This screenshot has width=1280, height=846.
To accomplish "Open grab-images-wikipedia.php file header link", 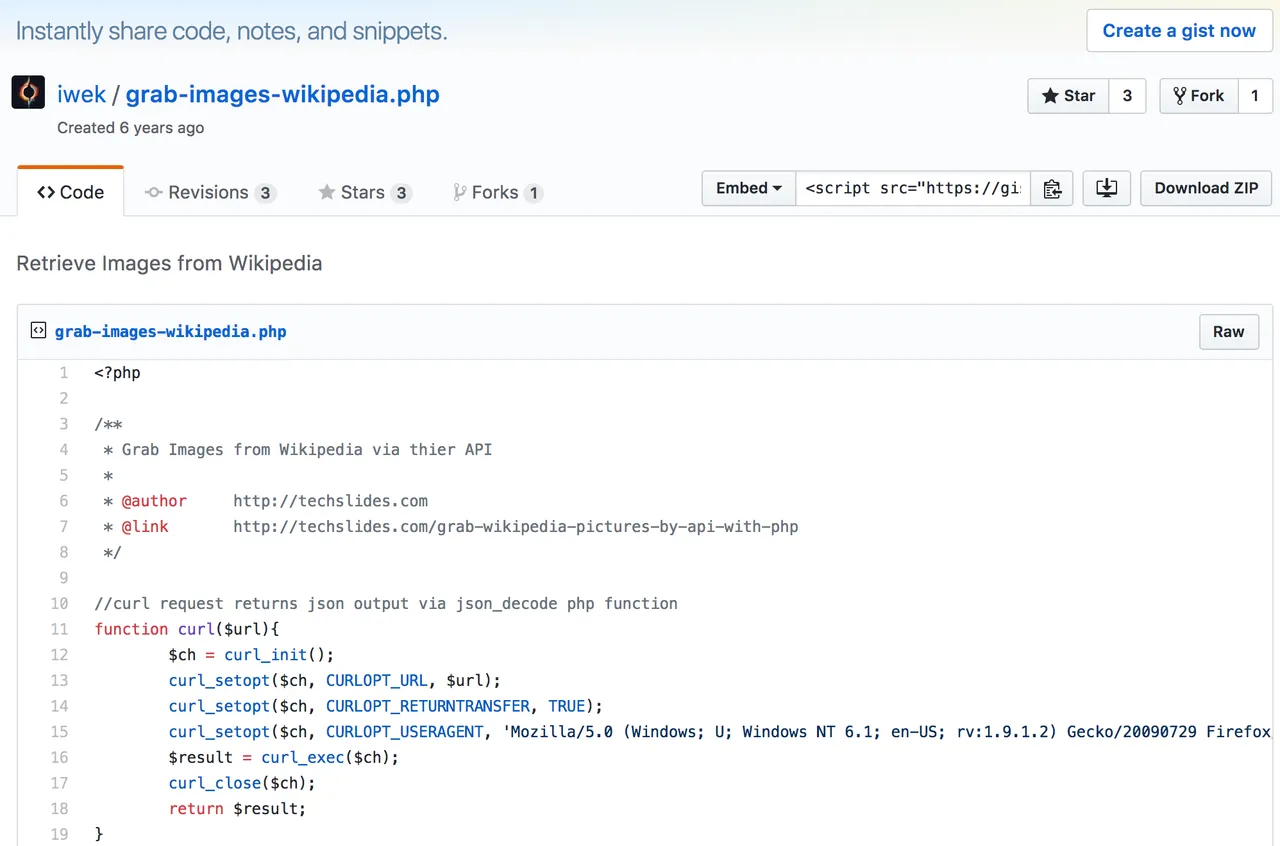I will [x=170, y=332].
